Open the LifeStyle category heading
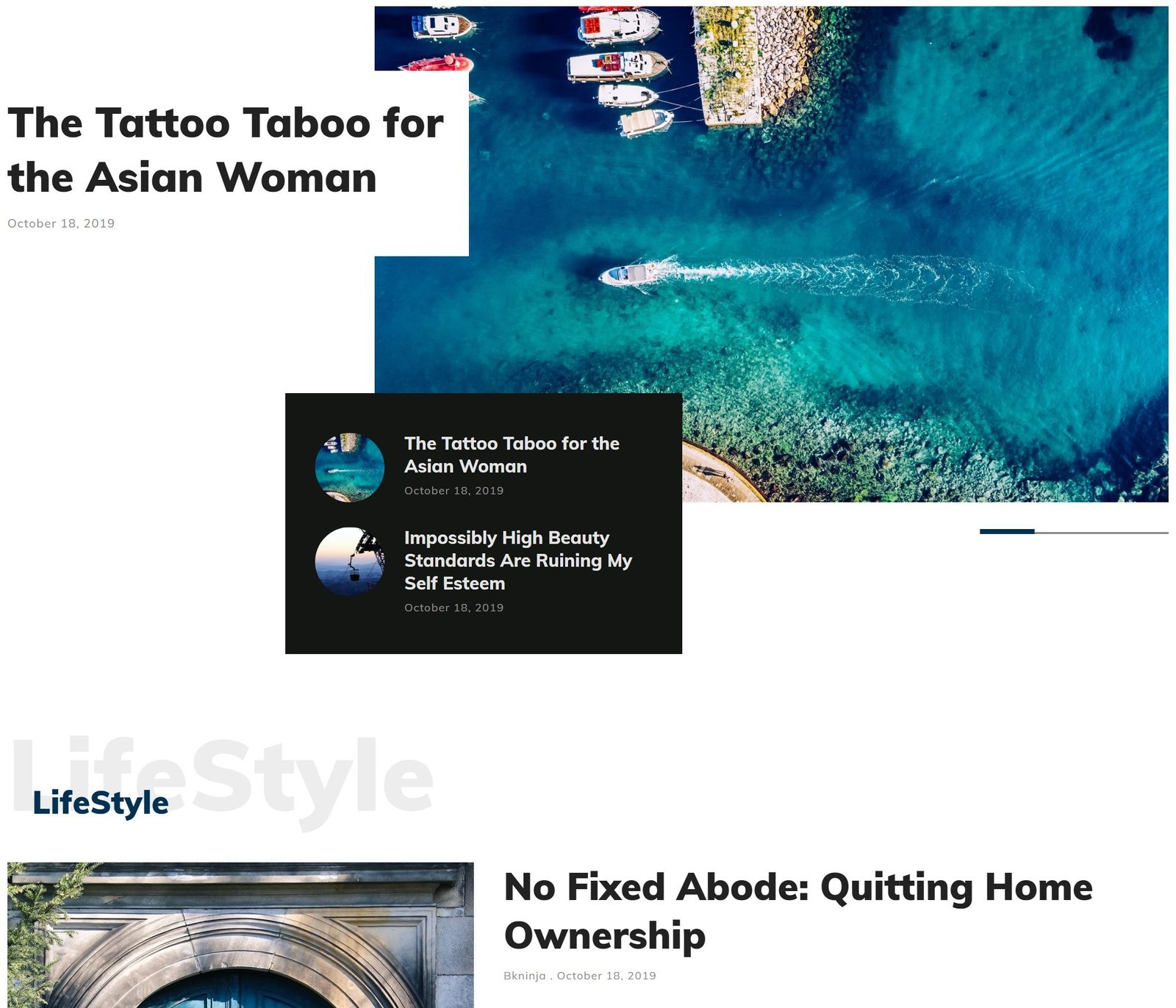1176x1008 pixels. click(x=101, y=802)
